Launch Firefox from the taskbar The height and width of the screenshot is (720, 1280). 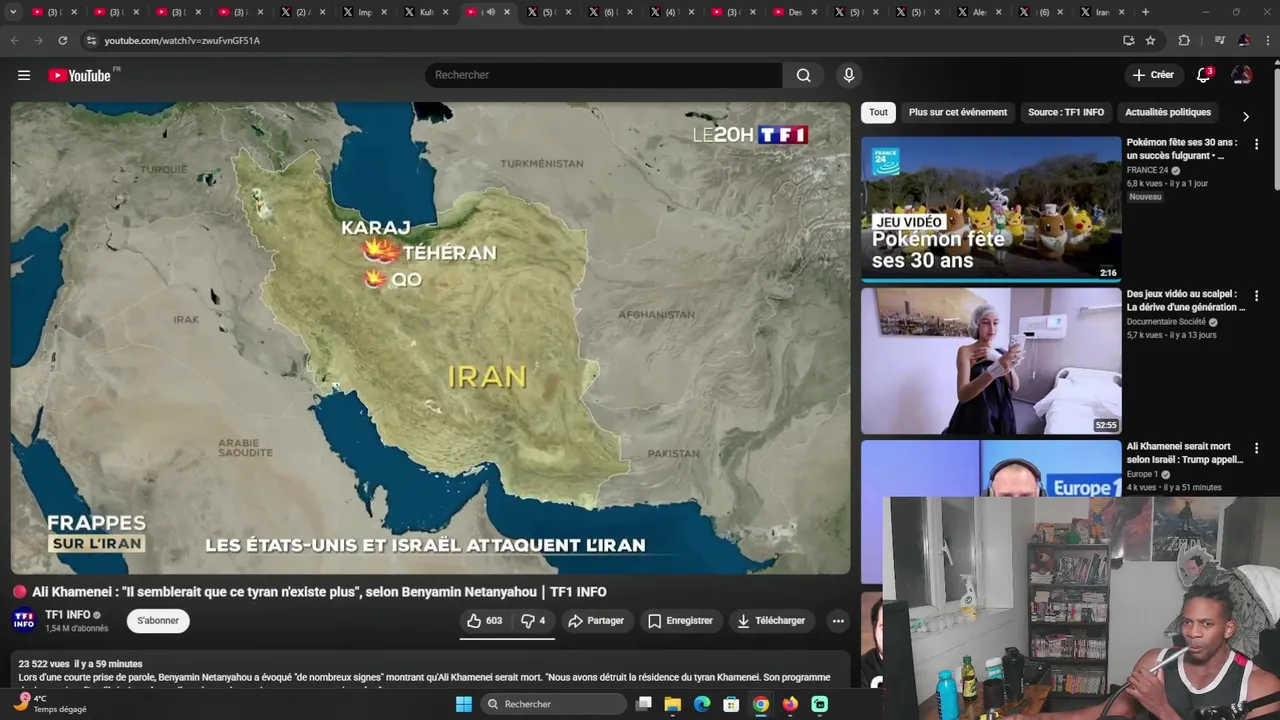(x=790, y=704)
